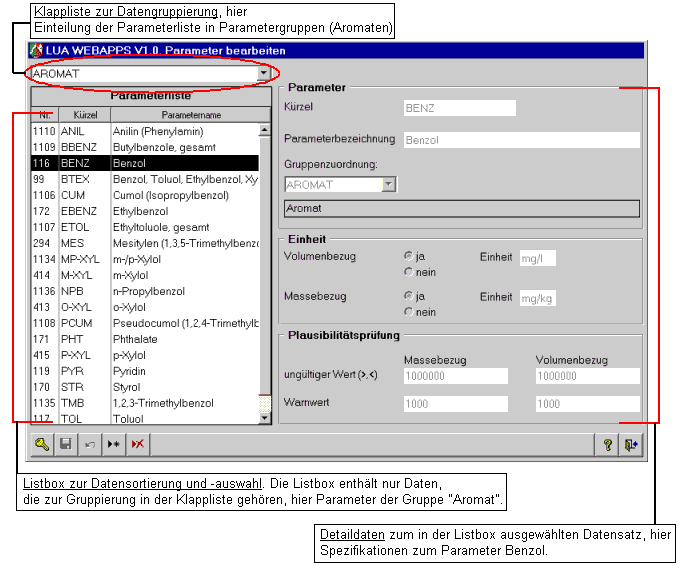Click the red X delete record icon
The width and height of the screenshot is (680, 570).
[136, 445]
